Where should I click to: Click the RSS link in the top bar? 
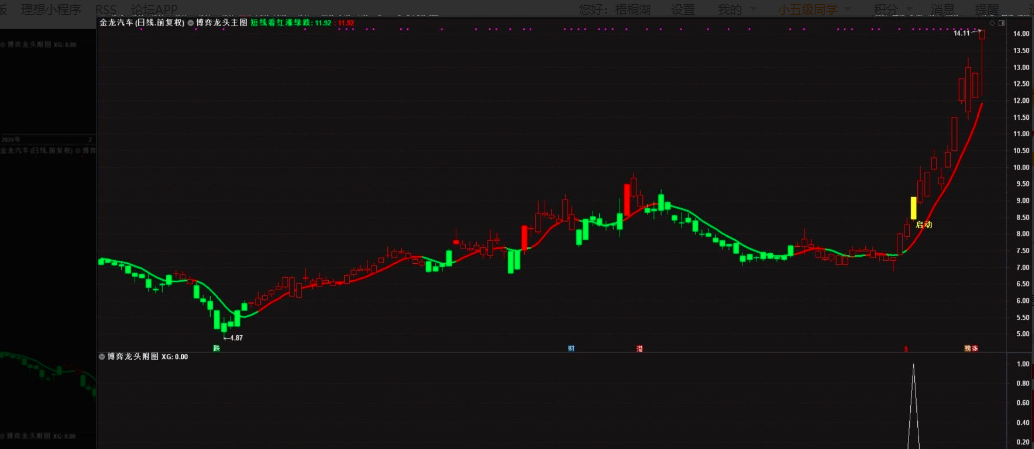107,9
